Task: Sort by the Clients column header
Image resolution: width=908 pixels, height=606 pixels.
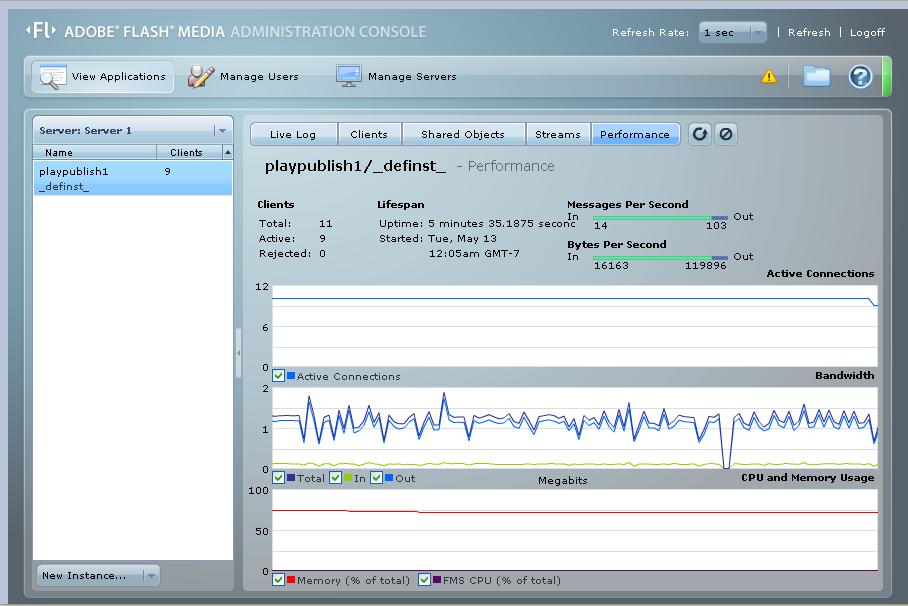Action: [189, 152]
